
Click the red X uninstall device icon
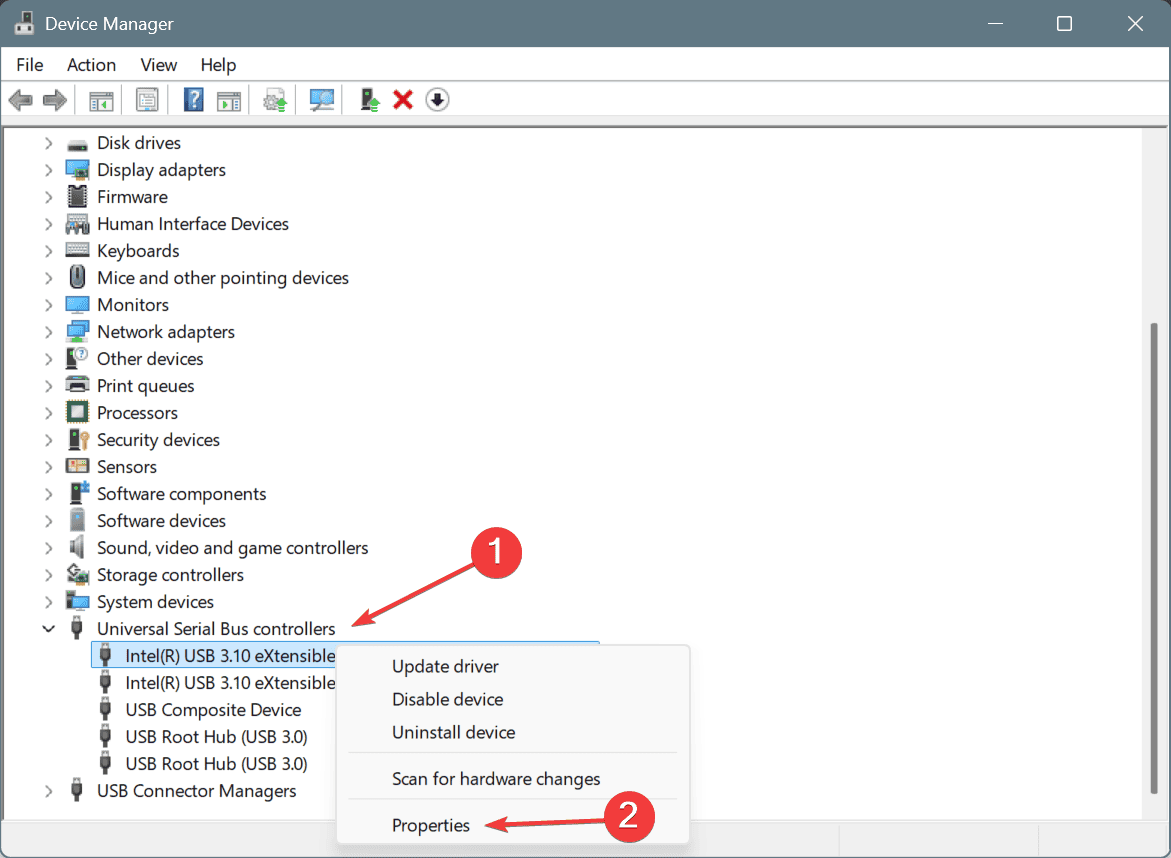click(x=403, y=100)
